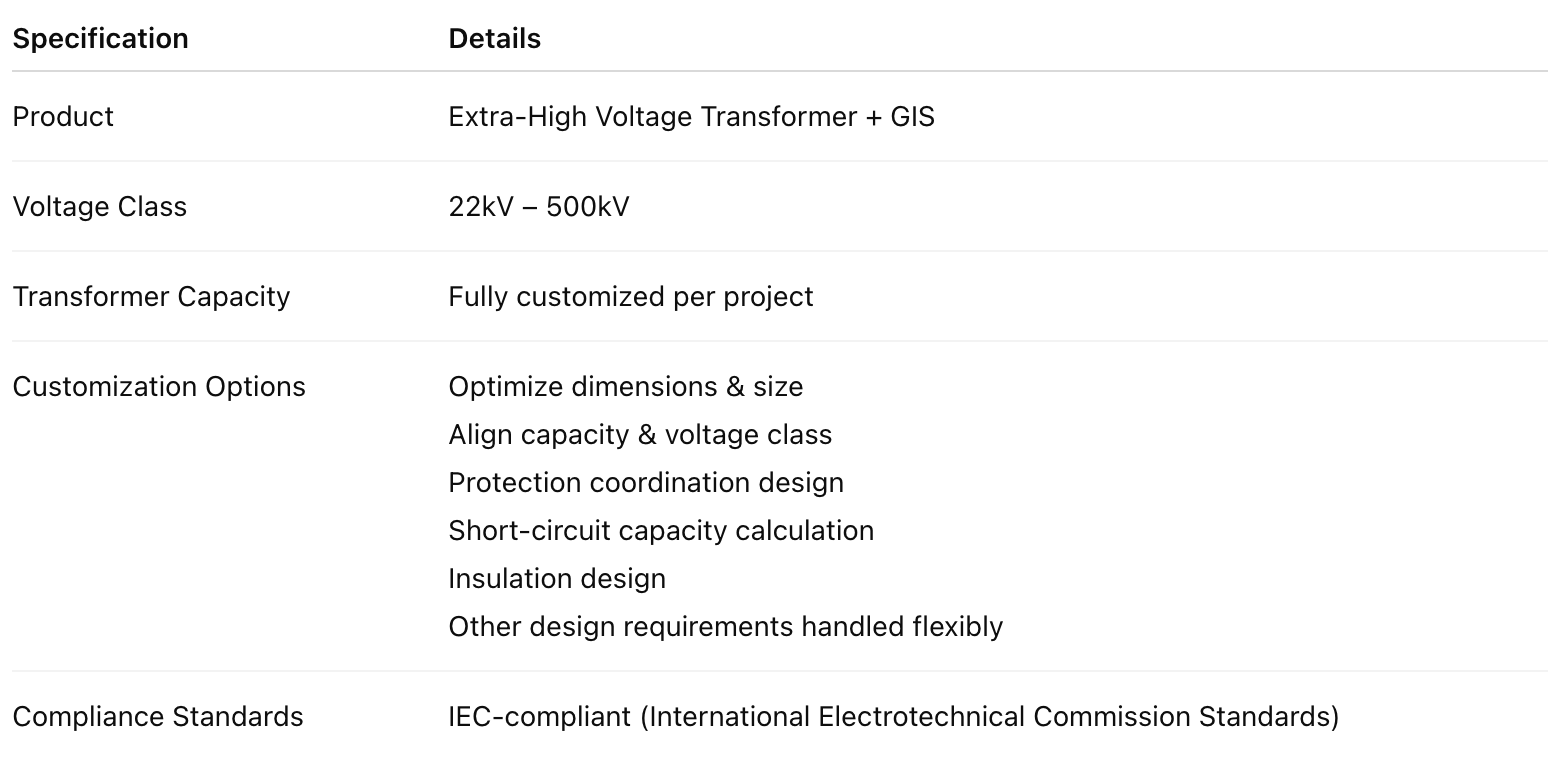Select the Voltage Class row label
This screenshot has width=1552, height=770.
pyautogui.click(x=99, y=207)
